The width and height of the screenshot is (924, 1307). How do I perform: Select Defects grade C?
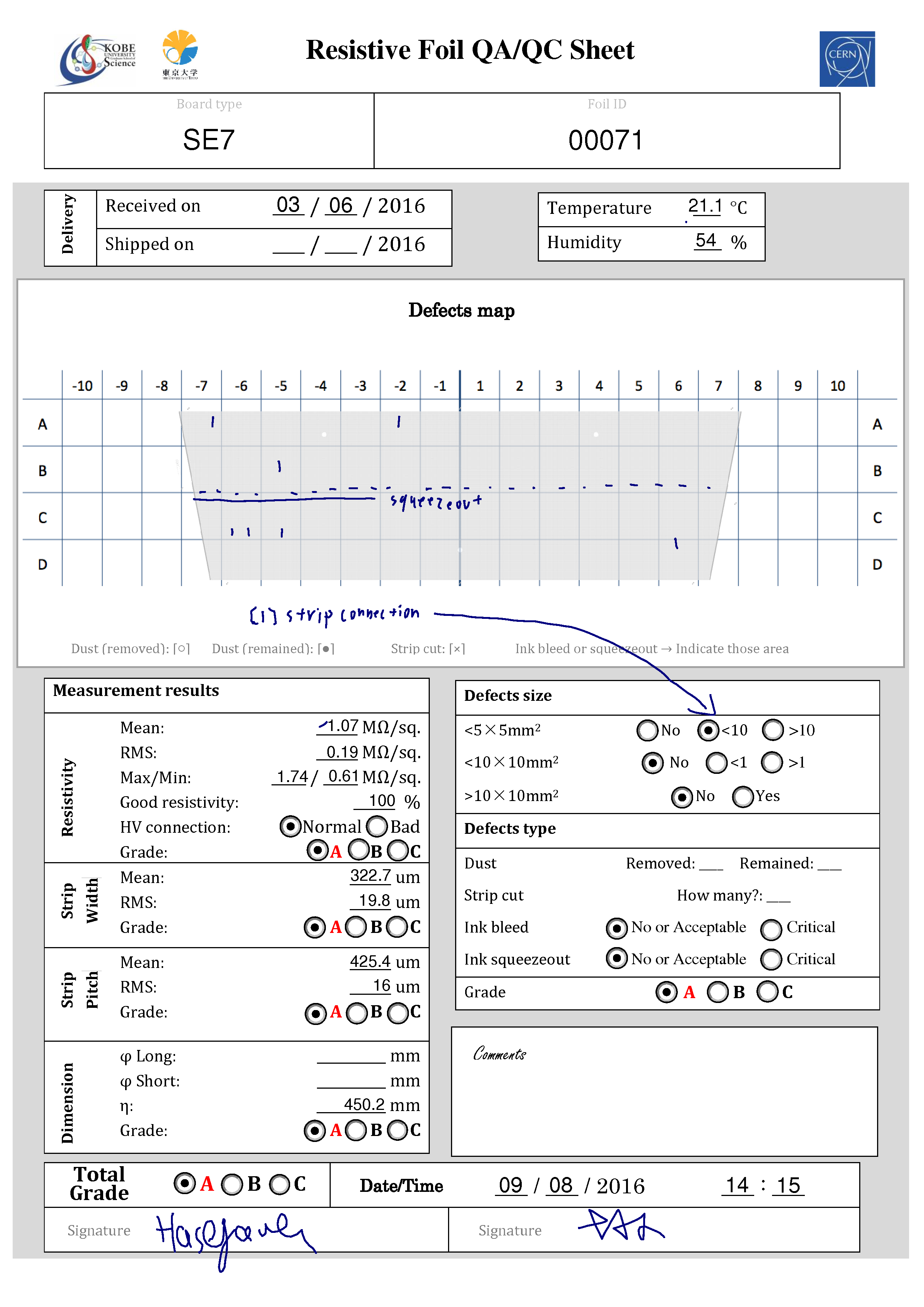(x=768, y=991)
